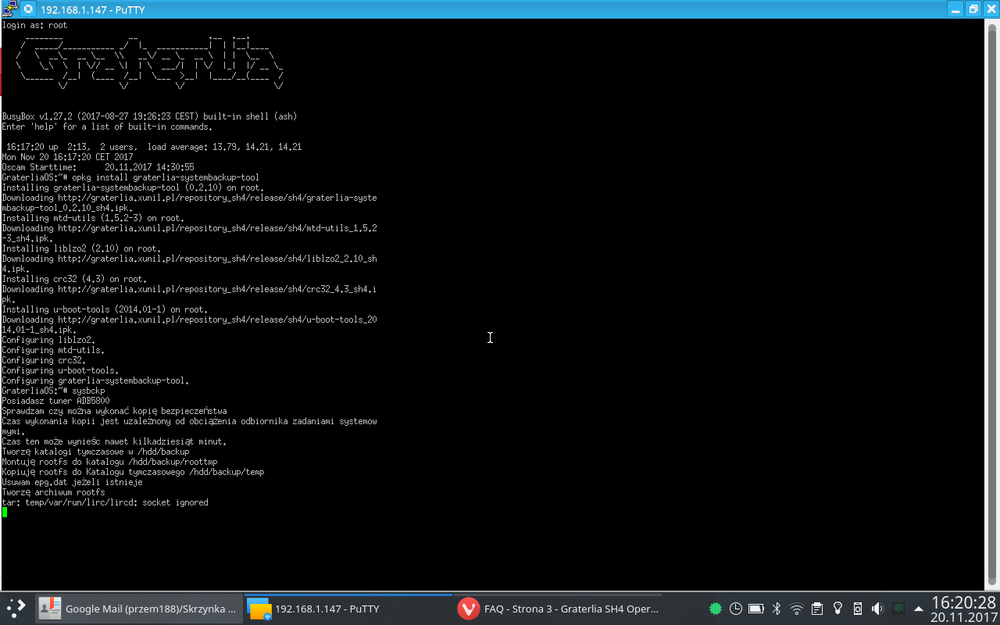Viewport: 1000px width, 625px height.
Task: Open the application launcher at the taskbar's left edge
Action: click(14, 607)
